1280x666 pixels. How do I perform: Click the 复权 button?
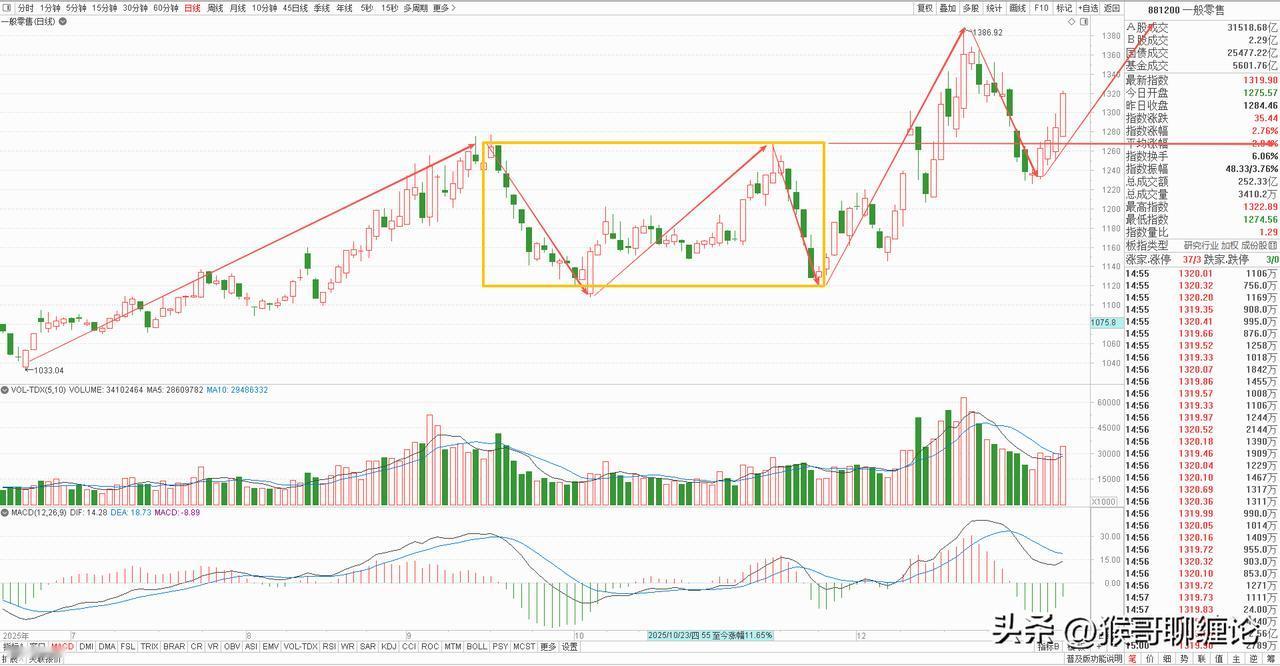[925, 8]
